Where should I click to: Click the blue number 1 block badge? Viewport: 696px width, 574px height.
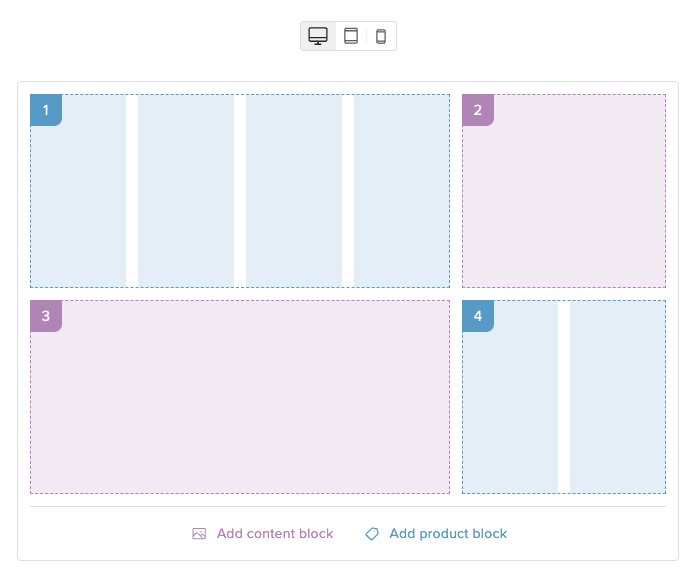coord(46,110)
